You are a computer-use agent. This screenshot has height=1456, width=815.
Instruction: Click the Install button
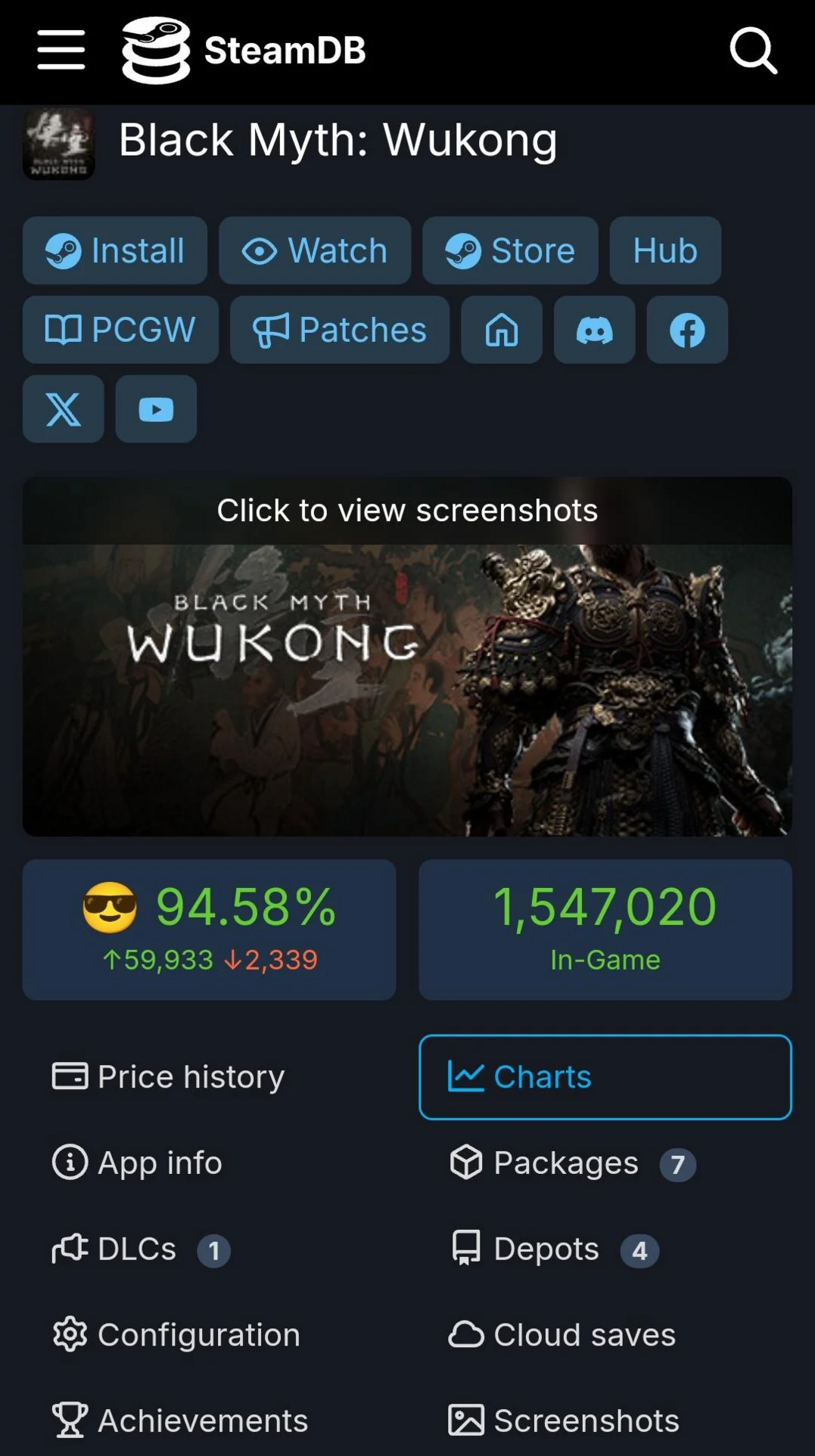[x=115, y=250]
